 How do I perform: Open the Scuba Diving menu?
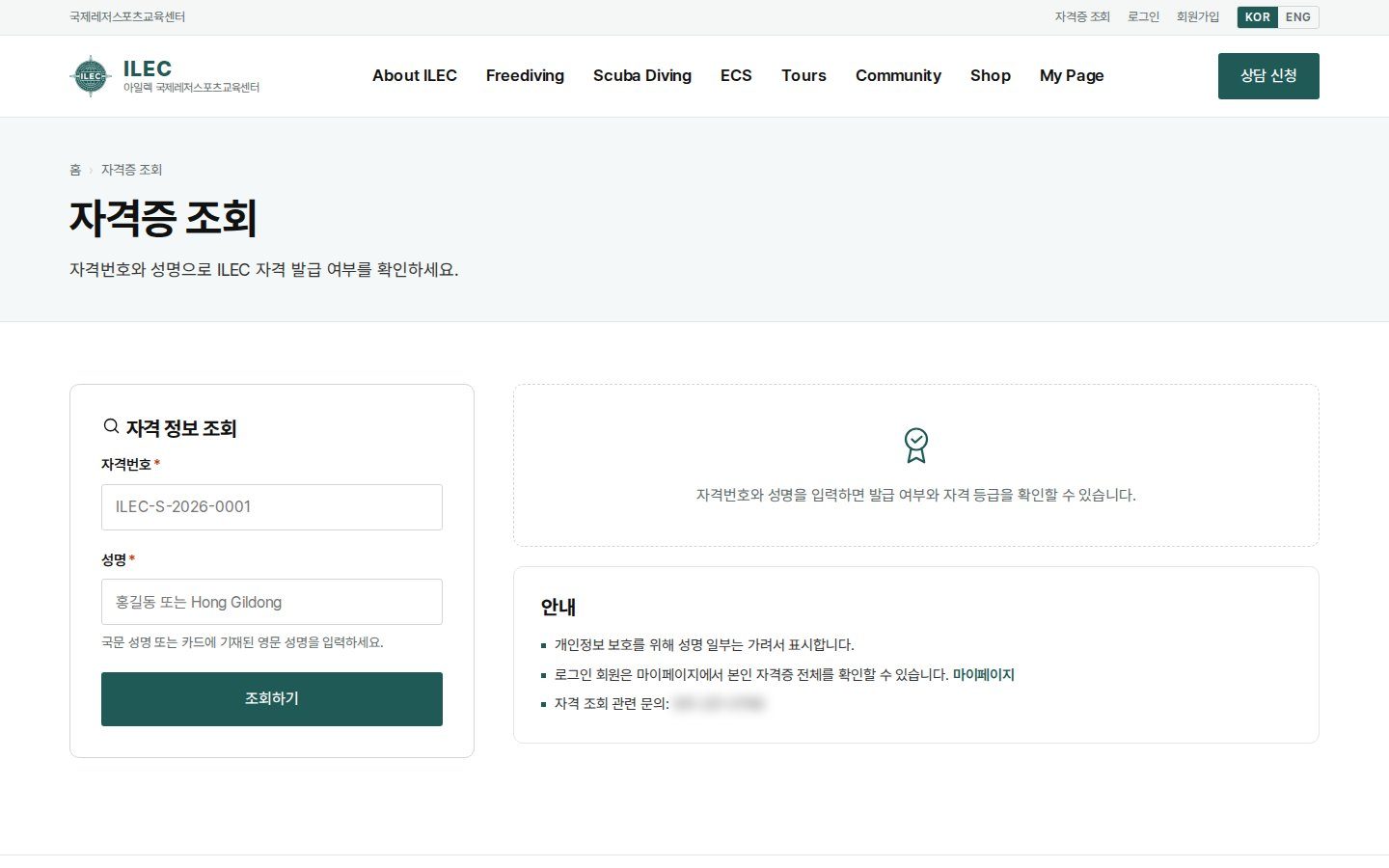point(642,75)
